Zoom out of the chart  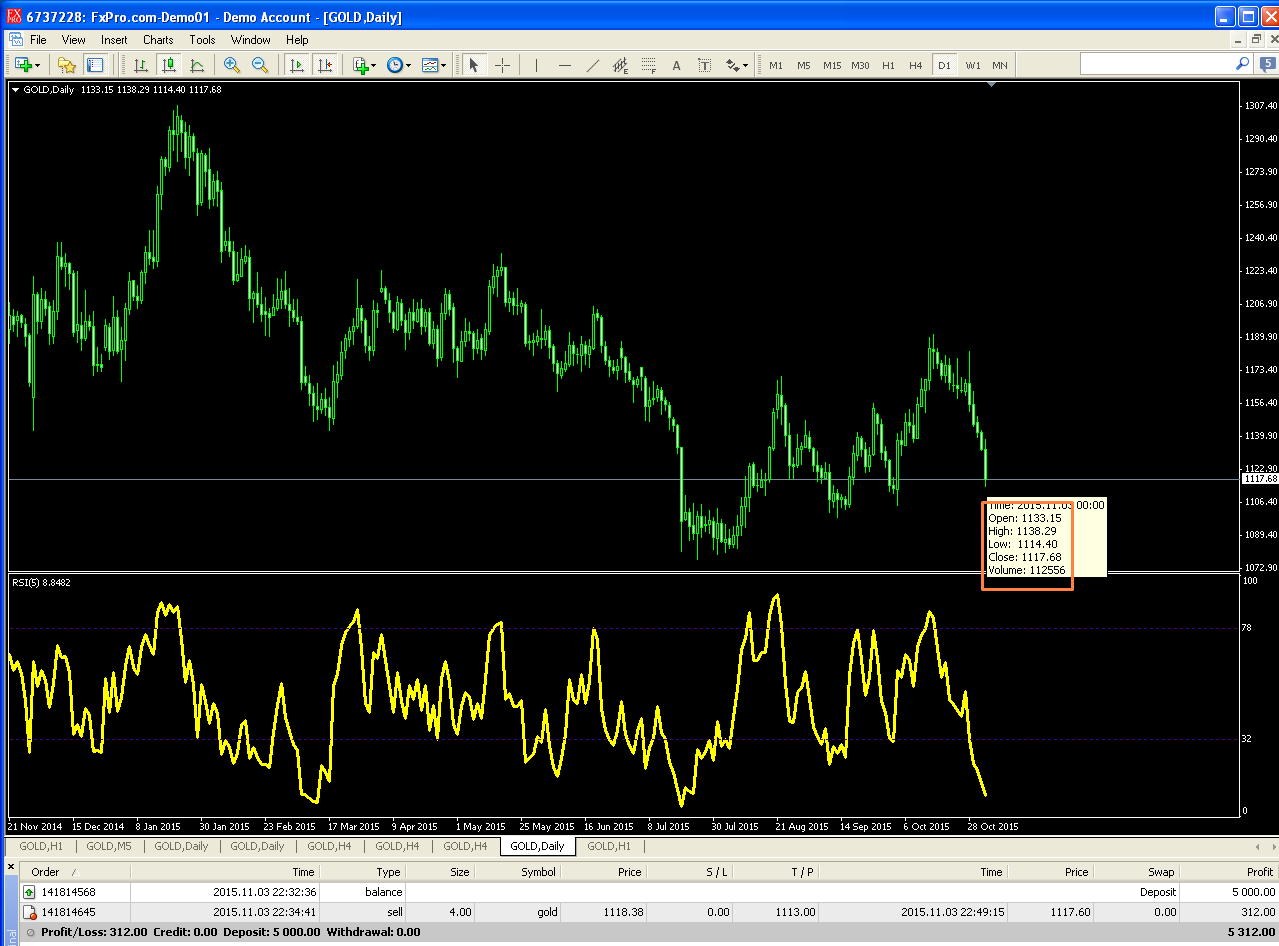(x=260, y=65)
